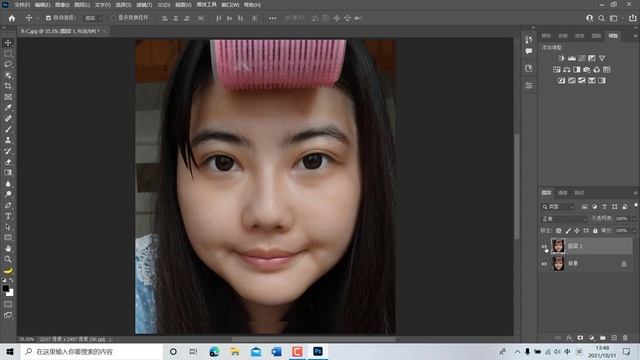Toggle lock all padlock icon
Screen dimensions: 640x360
(x=595, y=231)
